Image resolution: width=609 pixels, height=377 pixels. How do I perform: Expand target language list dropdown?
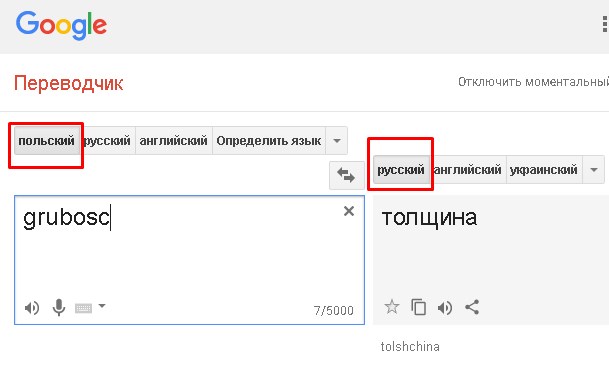[593, 170]
